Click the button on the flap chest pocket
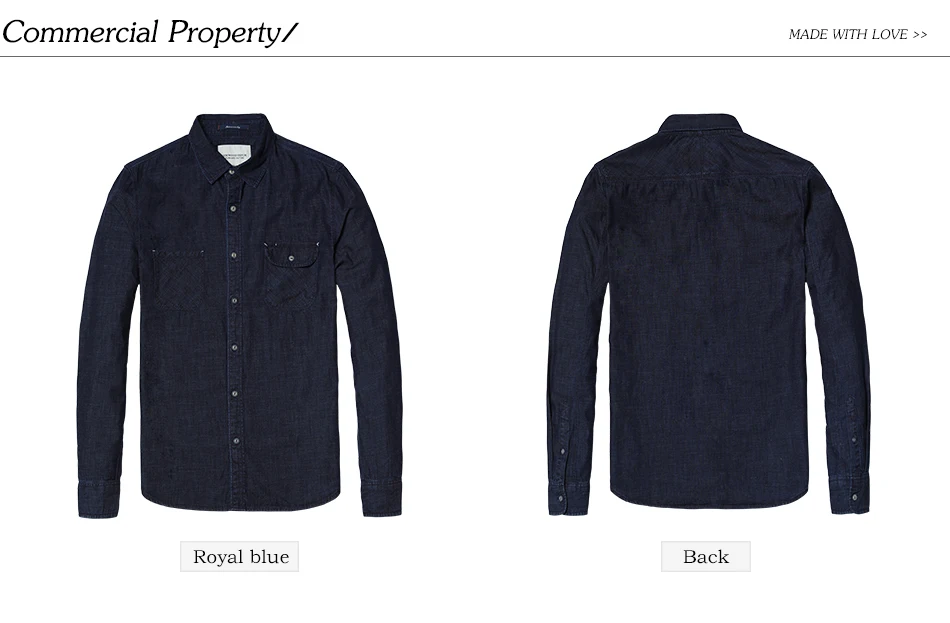The width and height of the screenshot is (950, 623). pos(291,258)
